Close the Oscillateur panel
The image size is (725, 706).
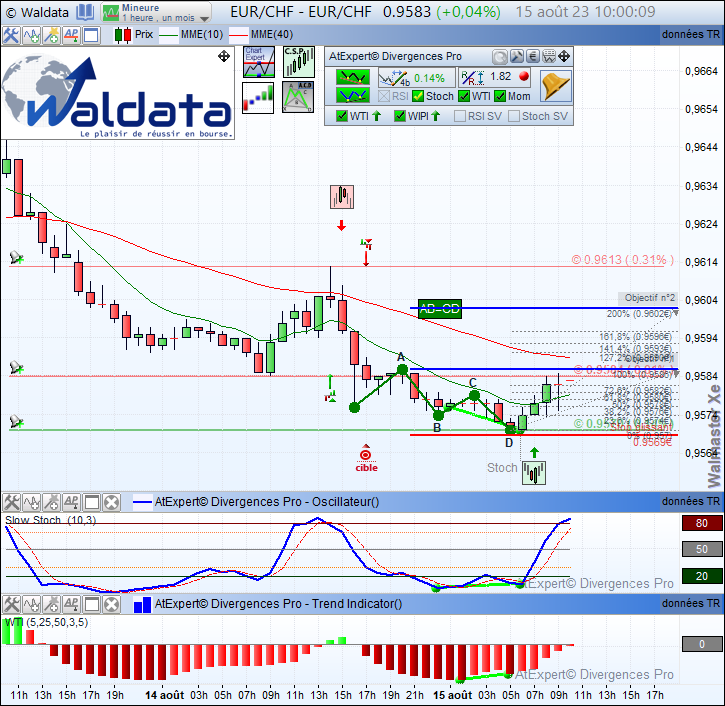pos(111,502)
